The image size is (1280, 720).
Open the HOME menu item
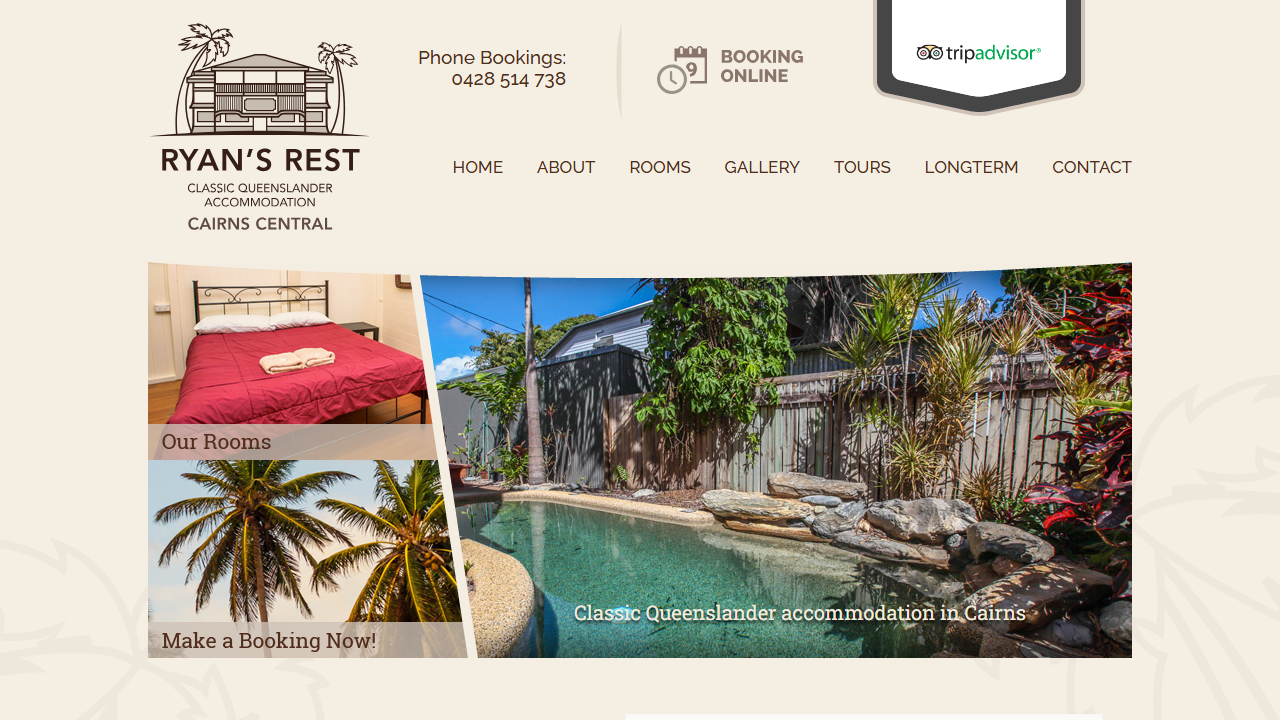tap(478, 167)
